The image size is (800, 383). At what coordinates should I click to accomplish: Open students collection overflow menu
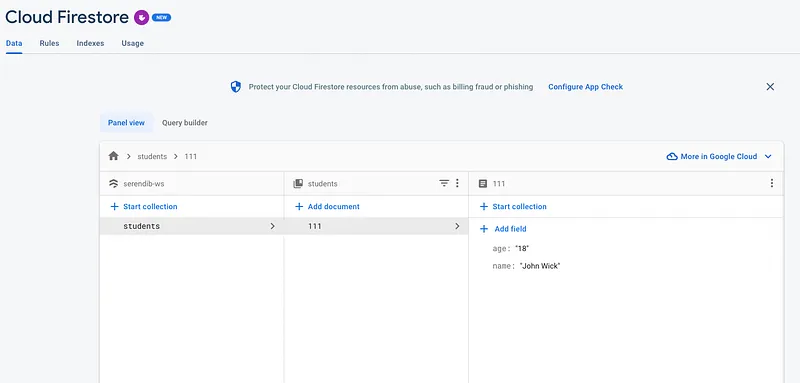(x=457, y=183)
